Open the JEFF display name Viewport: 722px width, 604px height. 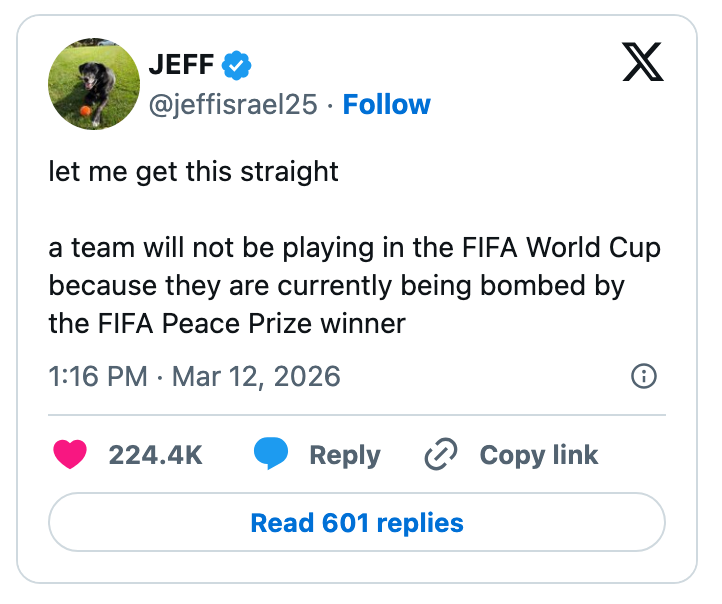point(181,66)
